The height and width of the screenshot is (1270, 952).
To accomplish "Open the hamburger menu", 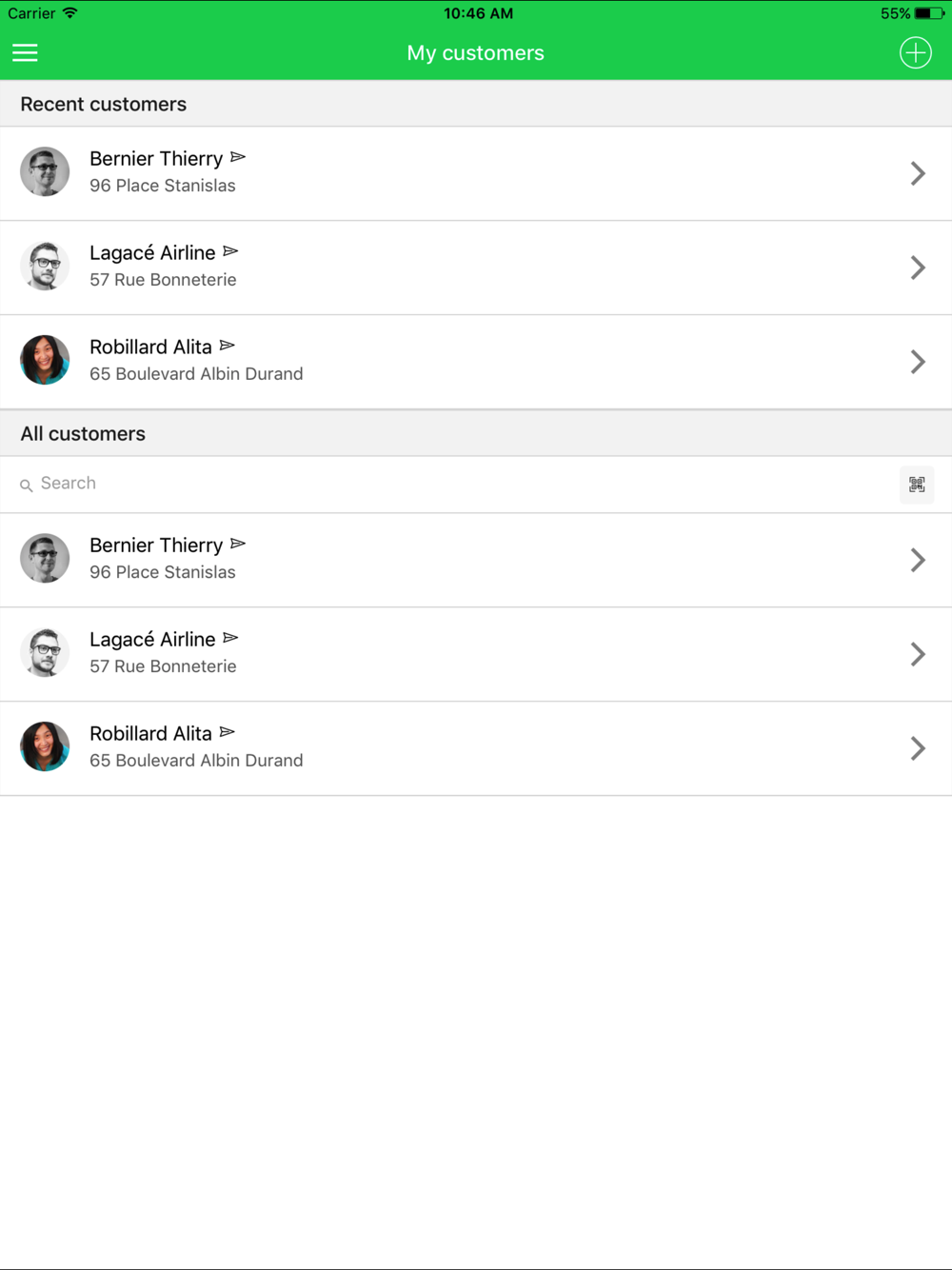I will (x=25, y=53).
